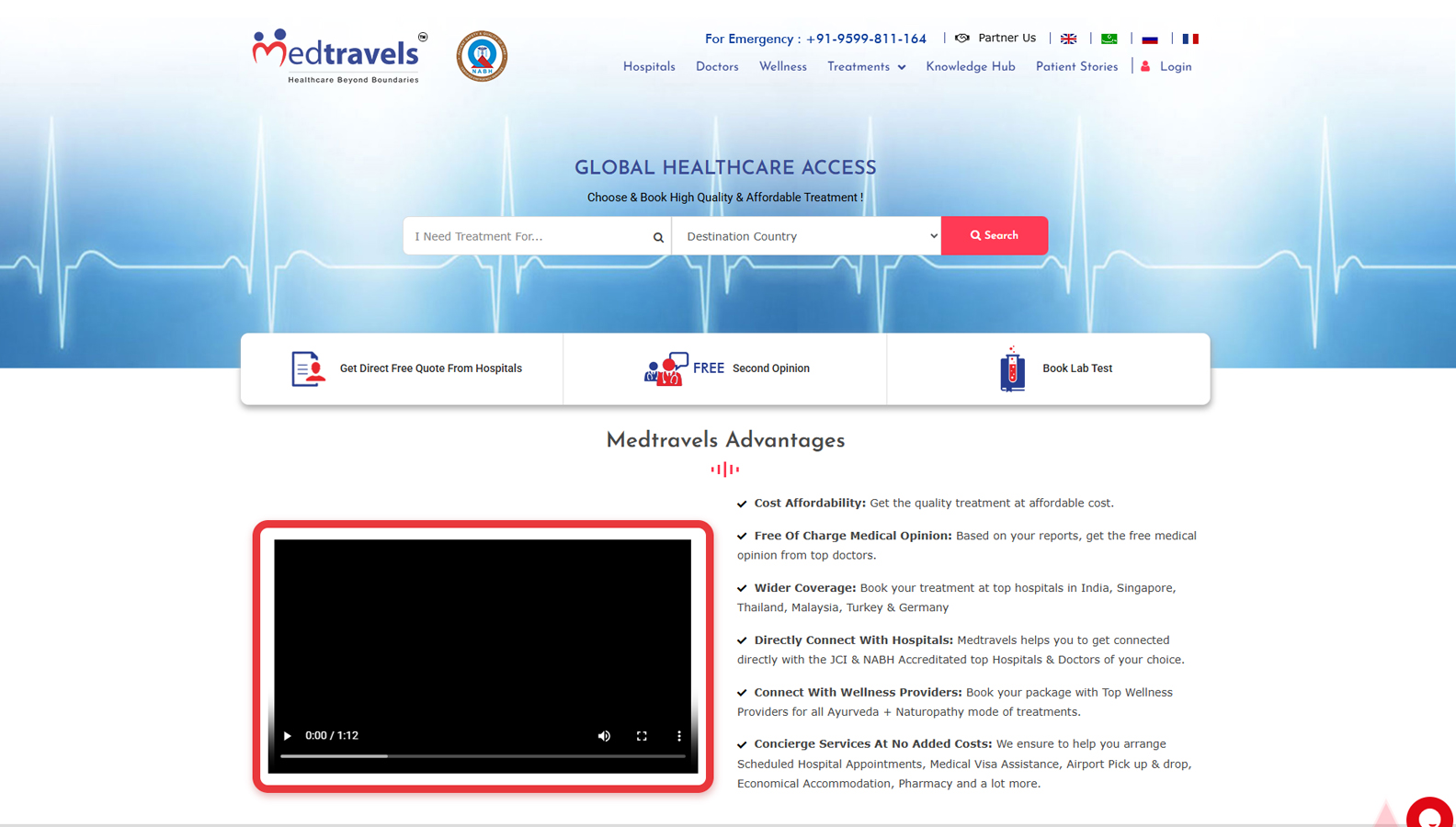Switch language via the green Arabic flag

1109,39
